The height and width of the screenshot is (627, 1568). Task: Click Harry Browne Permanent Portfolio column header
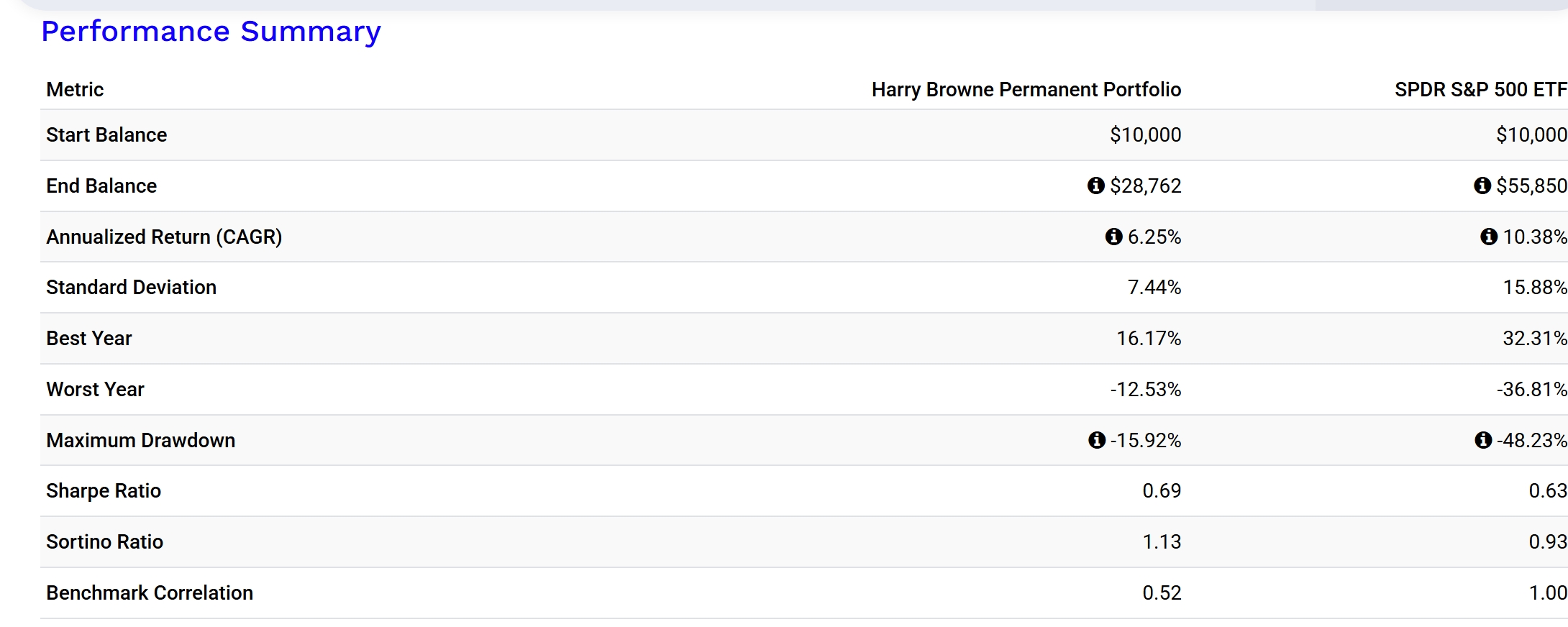pos(1026,90)
